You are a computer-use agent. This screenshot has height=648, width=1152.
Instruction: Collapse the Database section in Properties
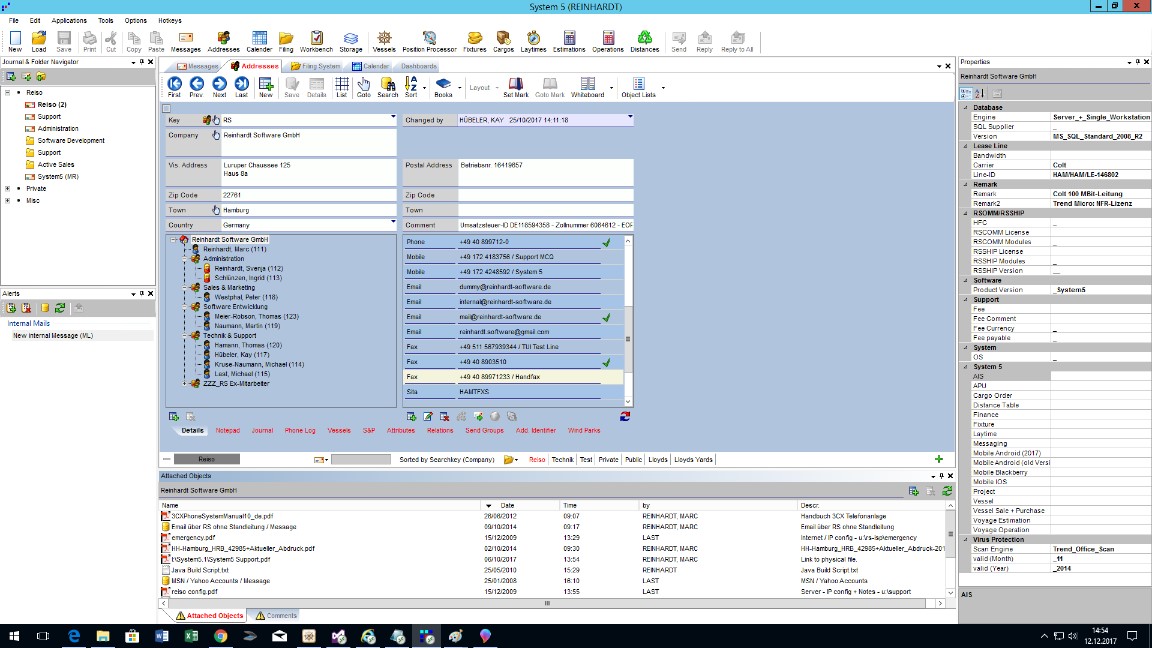[x=966, y=107]
